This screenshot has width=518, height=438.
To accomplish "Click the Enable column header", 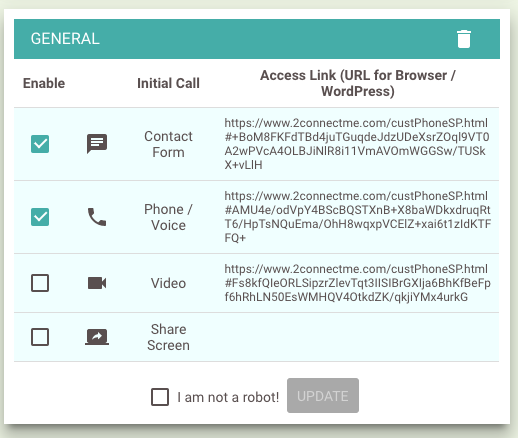I will coord(44,83).
